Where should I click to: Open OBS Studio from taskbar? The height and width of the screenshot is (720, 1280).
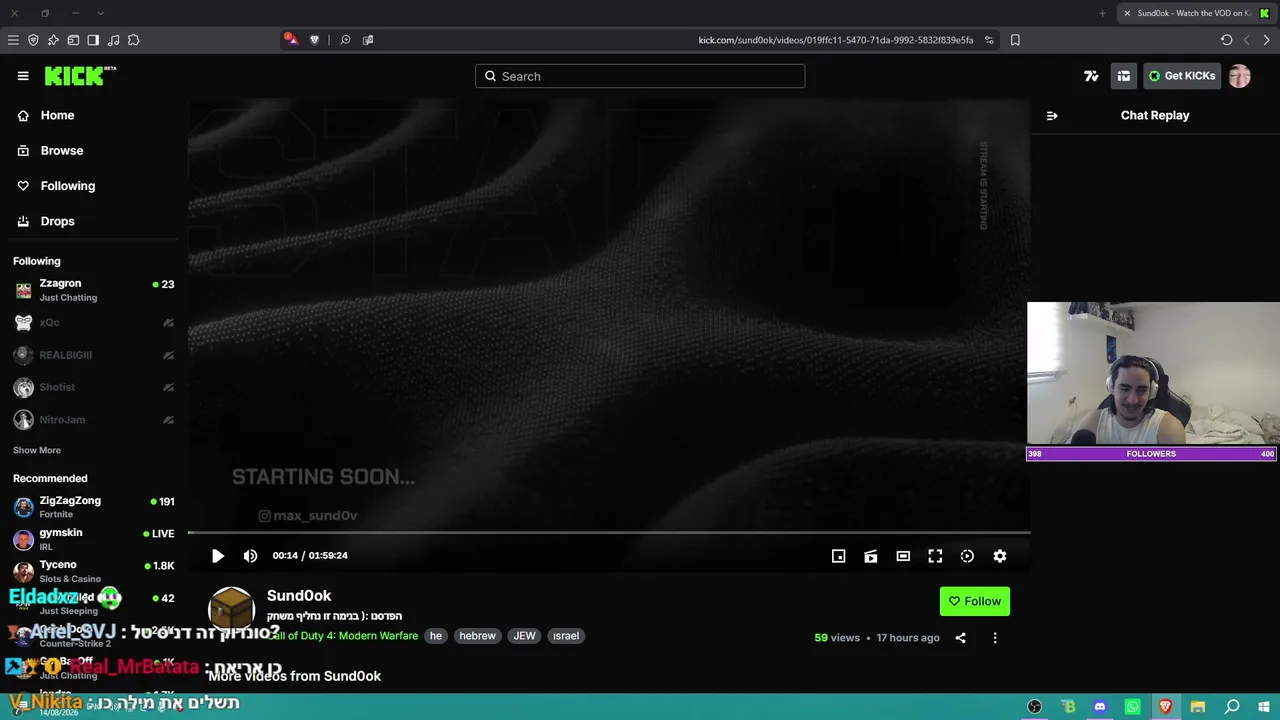coord(1035,707)
